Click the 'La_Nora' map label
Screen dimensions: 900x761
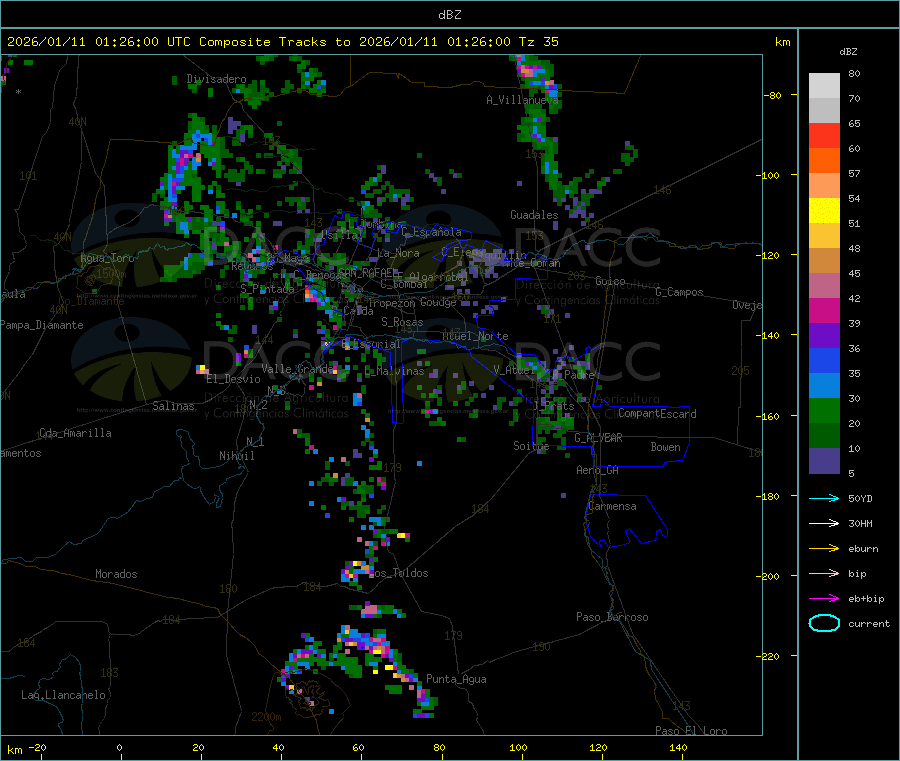pos(398,253)
